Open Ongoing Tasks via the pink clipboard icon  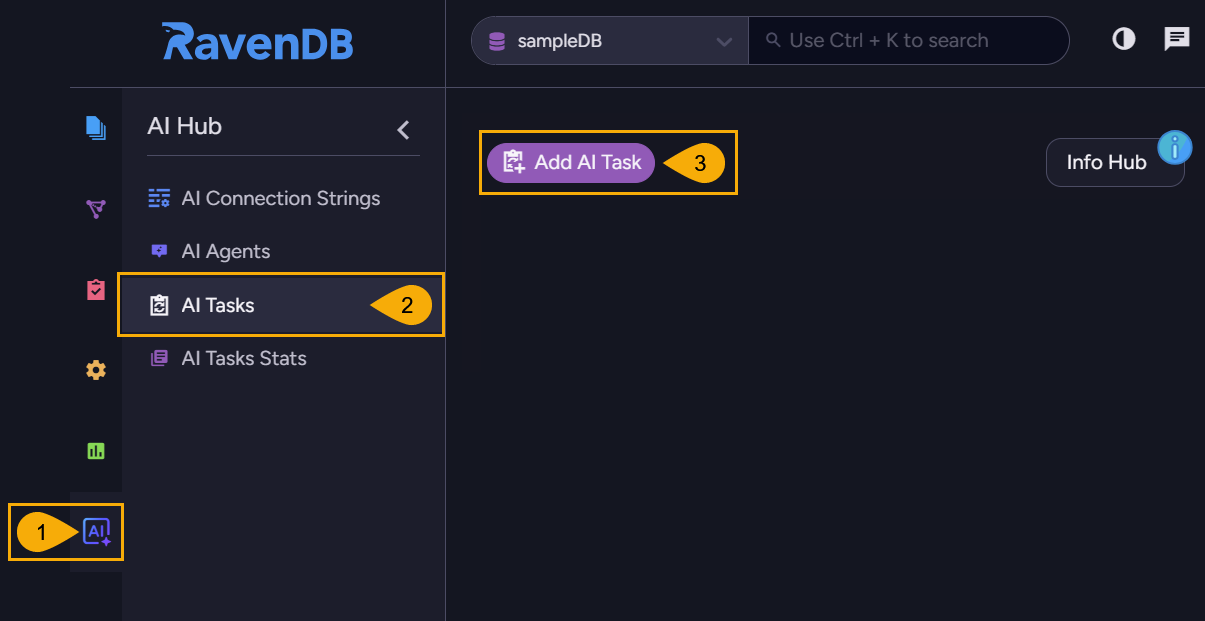[x=95, y=289]
